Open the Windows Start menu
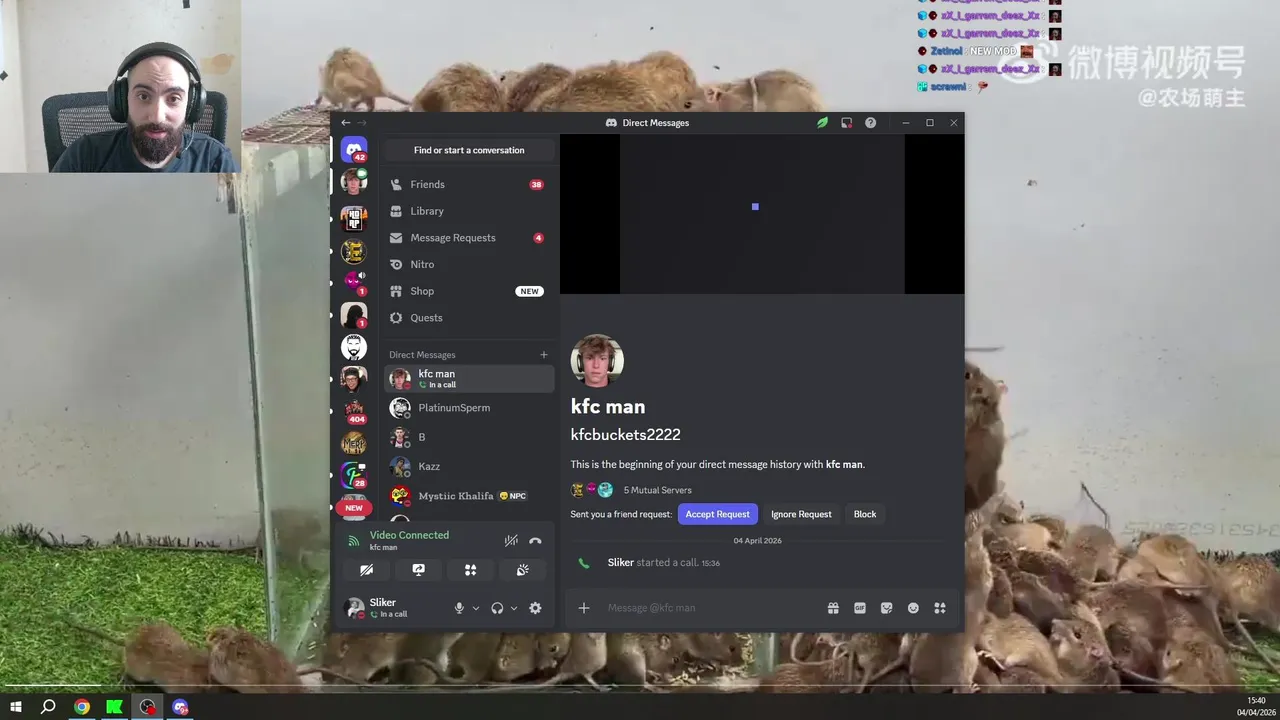Viewport: 1280px width, 720px height. click(16, 707)
